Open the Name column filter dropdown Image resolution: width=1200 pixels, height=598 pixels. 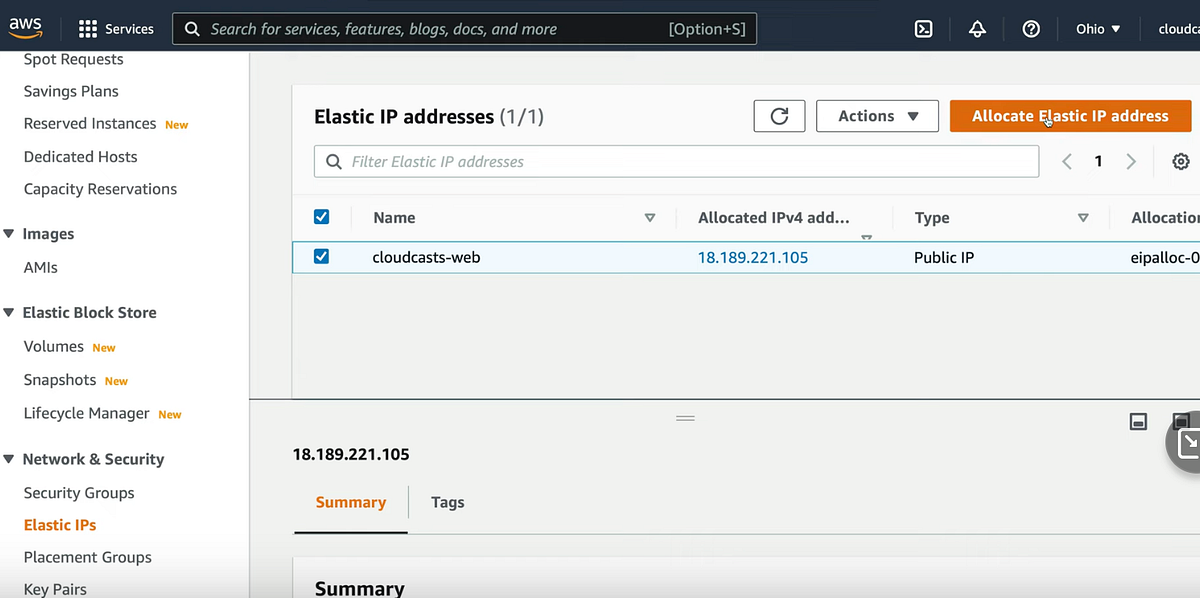[650, 217]
